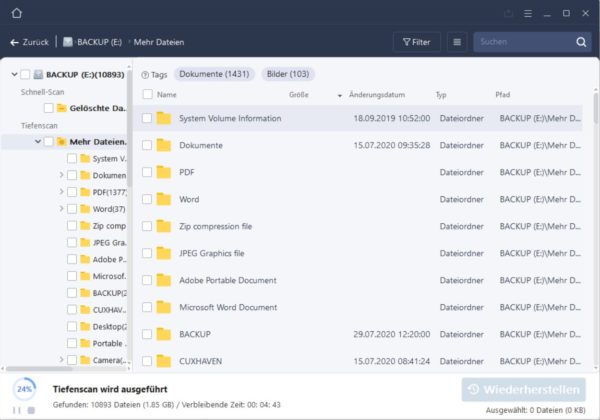Check the PDF row checkbox in the file list
This screenshot has height=420, width=600.
point(147,172)
